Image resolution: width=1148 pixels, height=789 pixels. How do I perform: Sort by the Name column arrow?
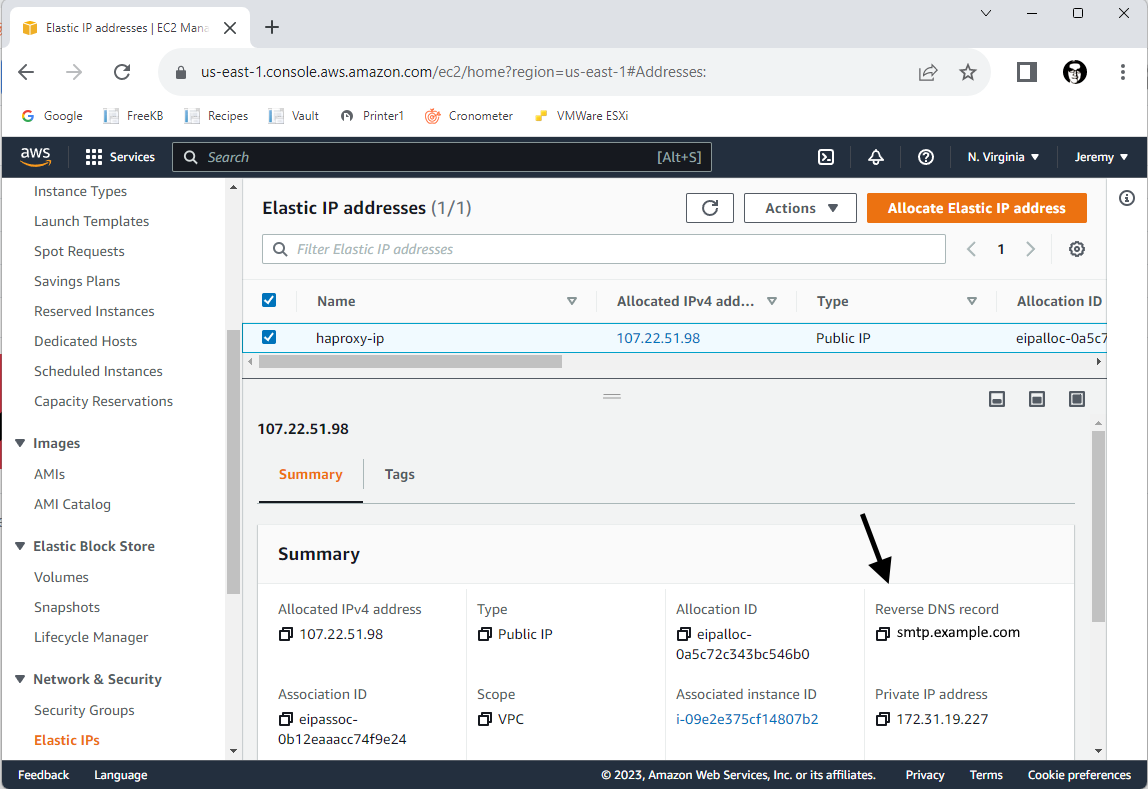click(572, 301)
